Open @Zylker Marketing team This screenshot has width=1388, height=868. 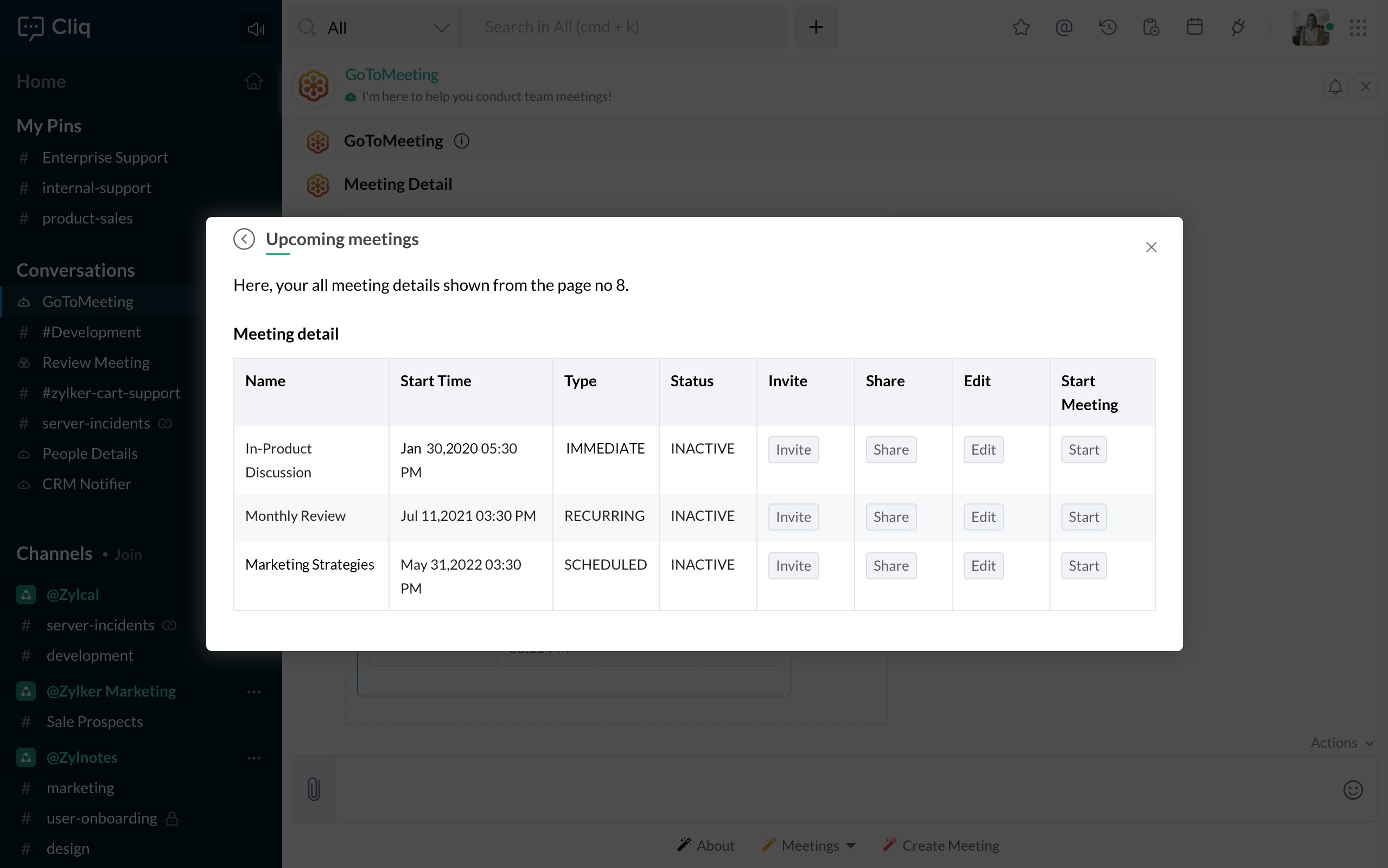[x=111, y=691]
